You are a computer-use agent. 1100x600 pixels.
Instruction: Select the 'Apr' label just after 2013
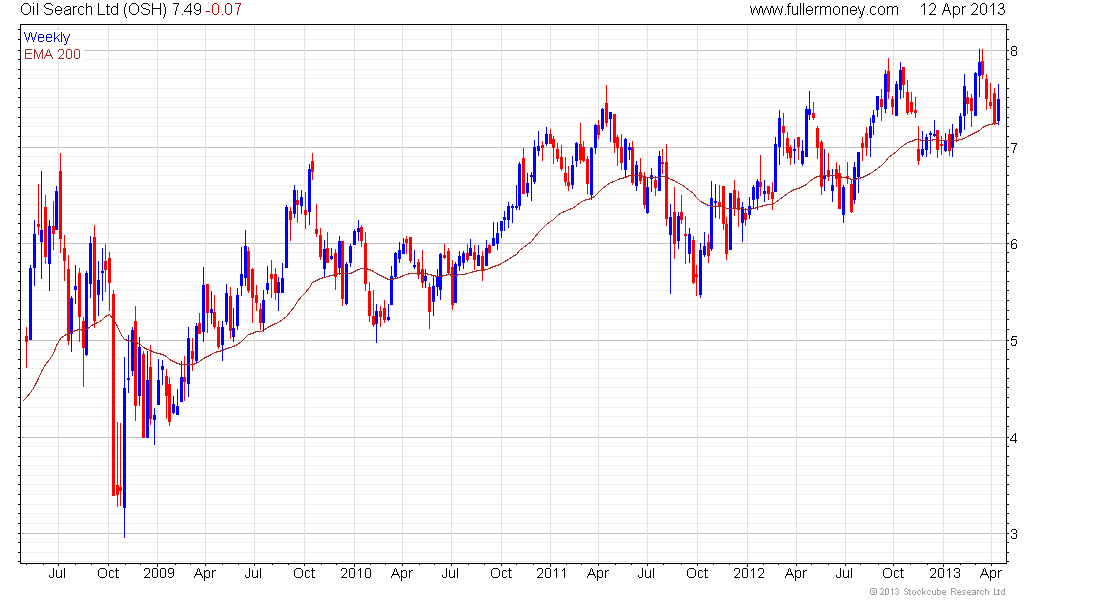coord(991,573)
